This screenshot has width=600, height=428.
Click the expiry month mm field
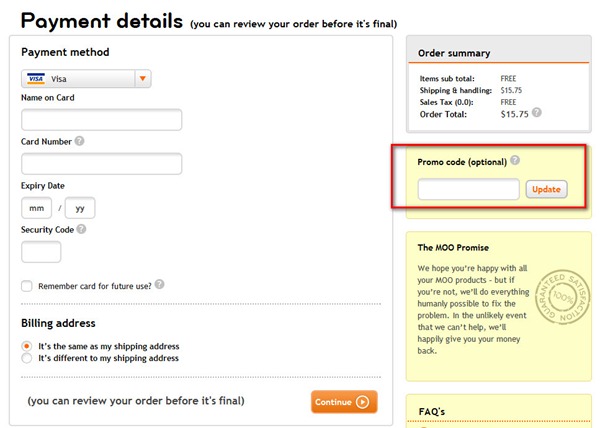pos(38,208)
